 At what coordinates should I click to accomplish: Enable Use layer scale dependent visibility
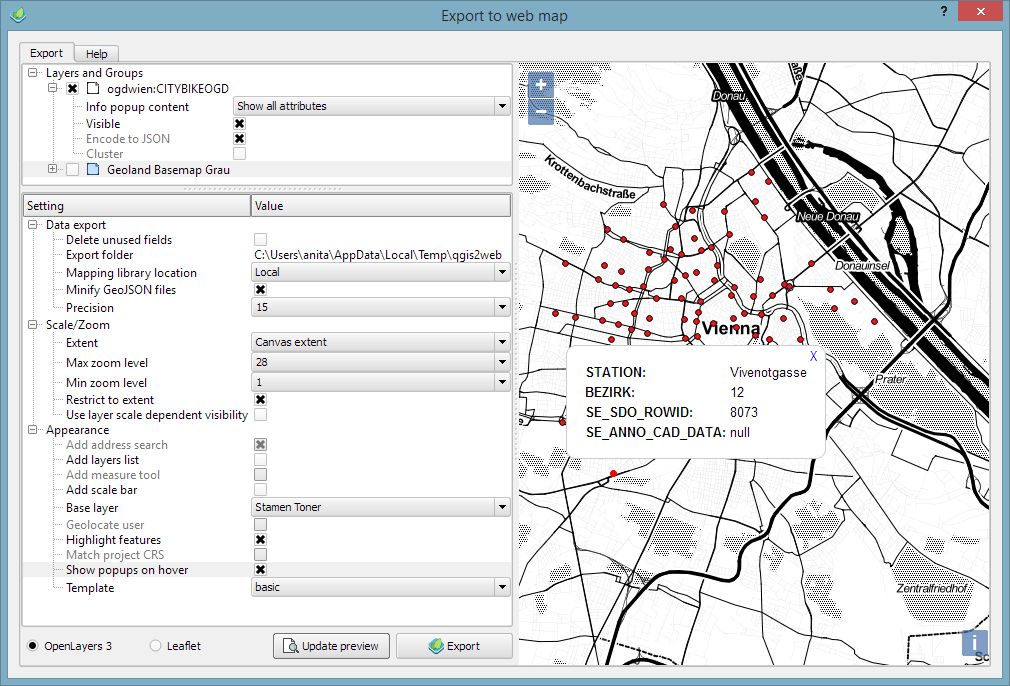260,415
